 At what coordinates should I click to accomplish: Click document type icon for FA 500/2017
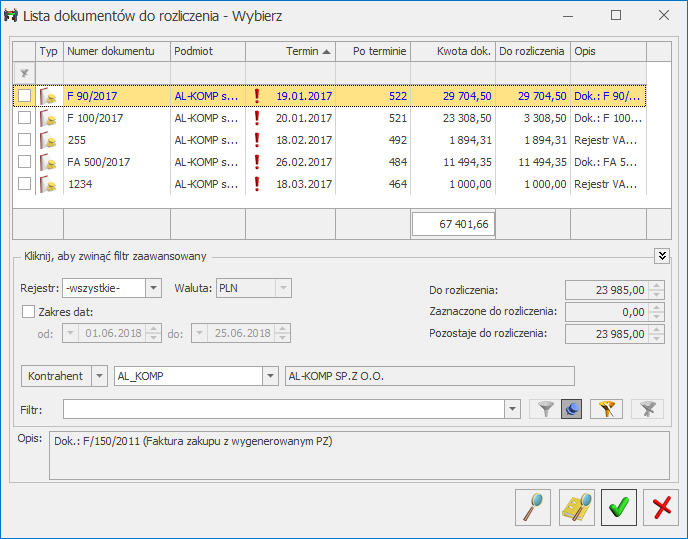pyautogui.click(x=49, y=162)
